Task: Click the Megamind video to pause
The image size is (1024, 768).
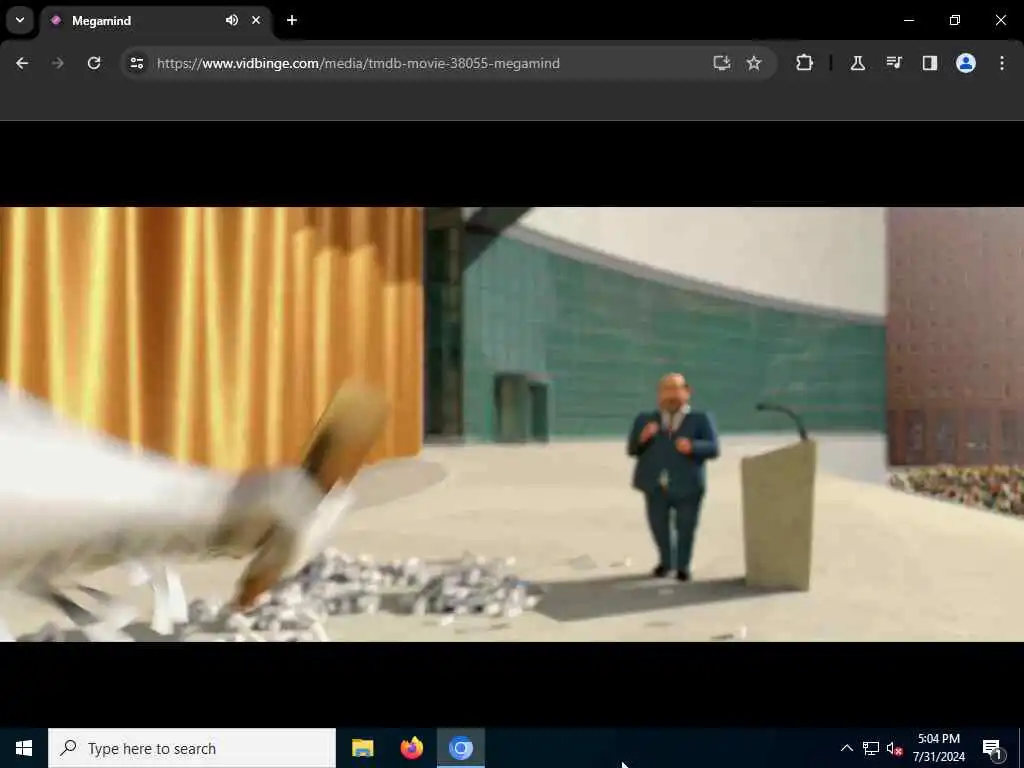Action: 512,424
